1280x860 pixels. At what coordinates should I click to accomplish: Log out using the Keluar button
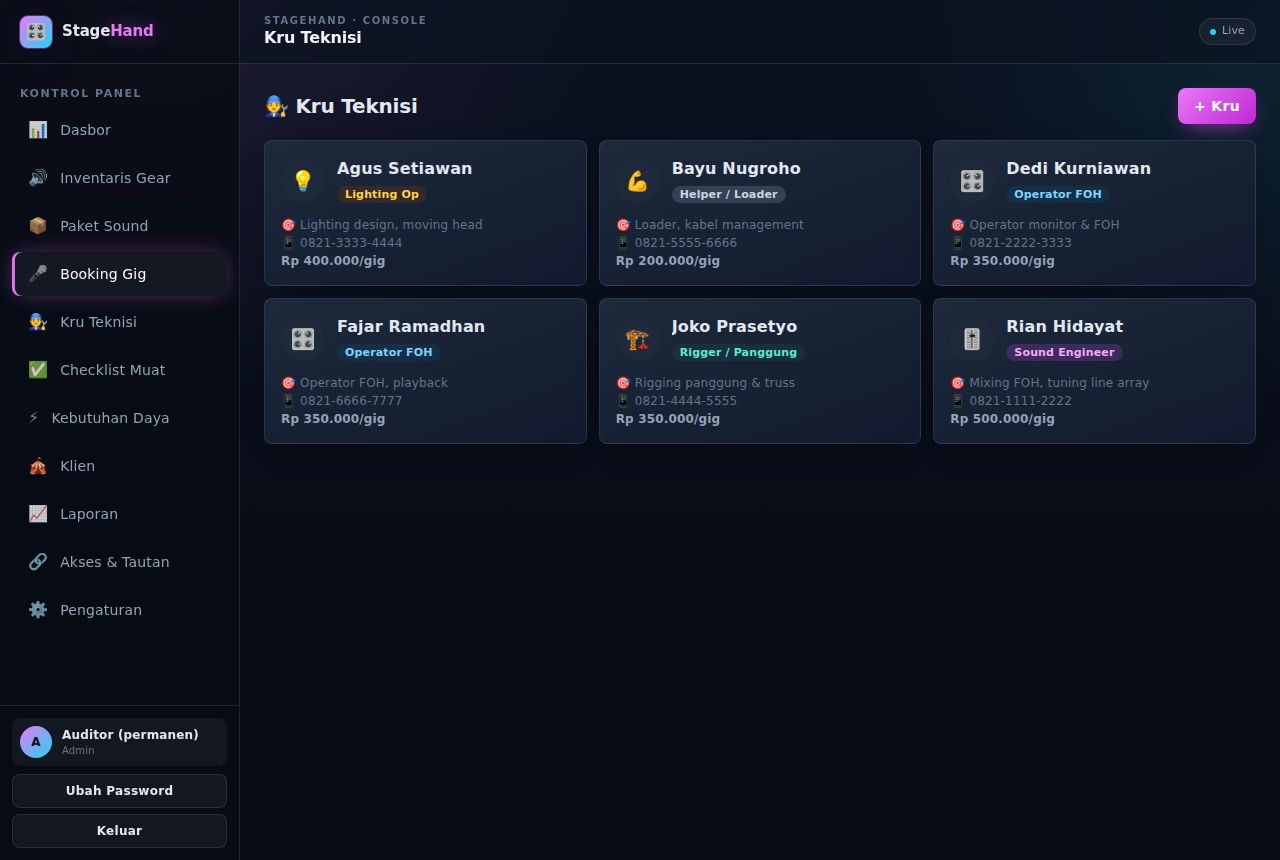pos(119,831)
